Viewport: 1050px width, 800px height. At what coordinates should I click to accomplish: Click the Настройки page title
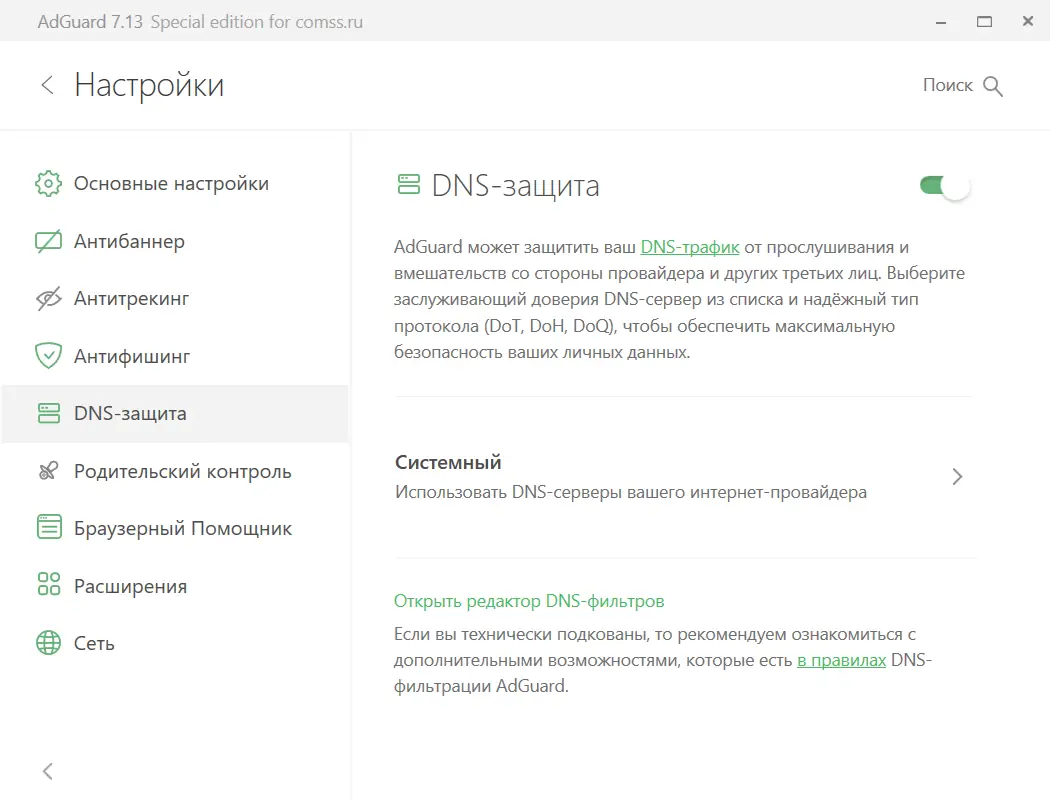149,85
